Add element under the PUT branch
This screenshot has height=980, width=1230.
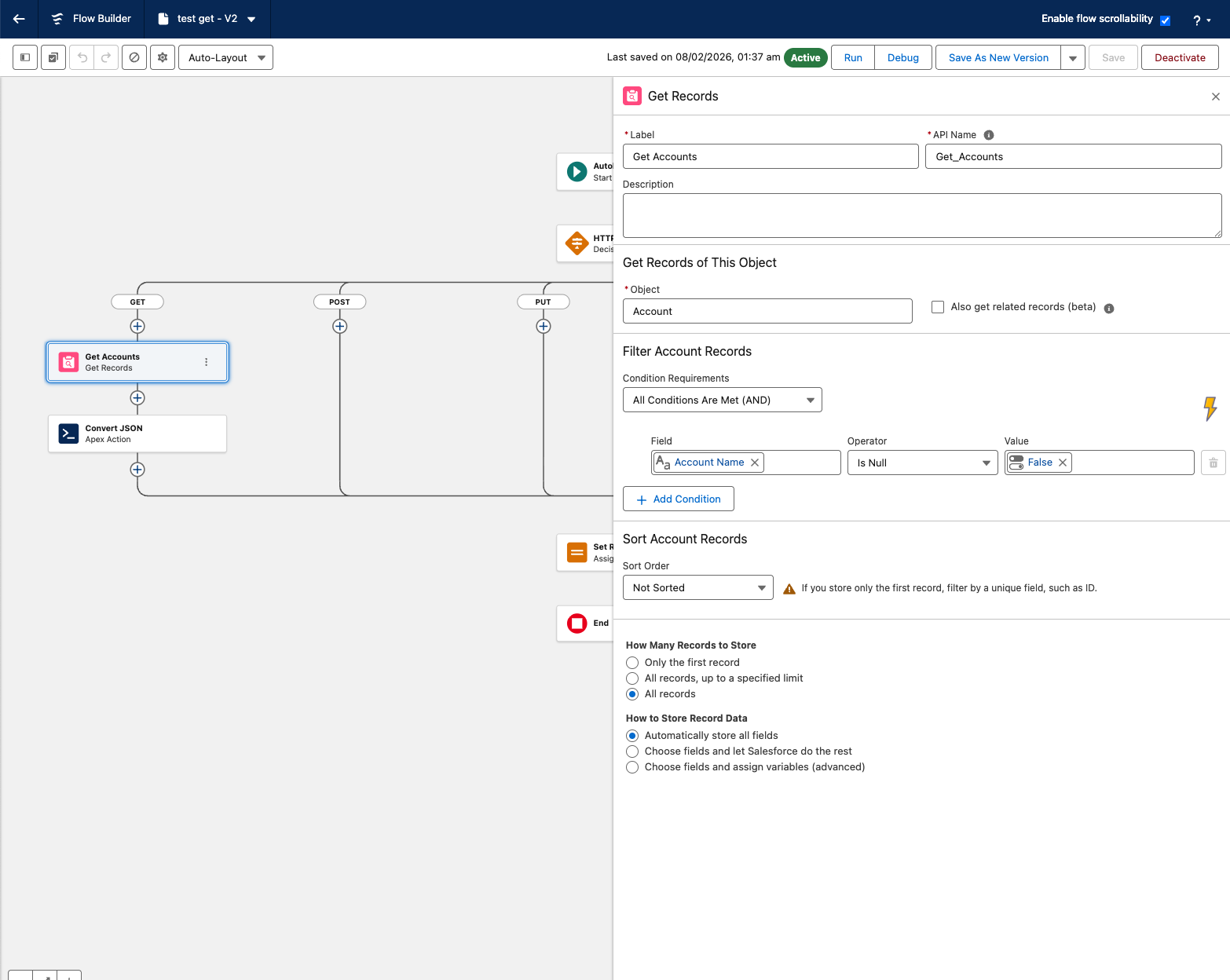pos(544,326)
